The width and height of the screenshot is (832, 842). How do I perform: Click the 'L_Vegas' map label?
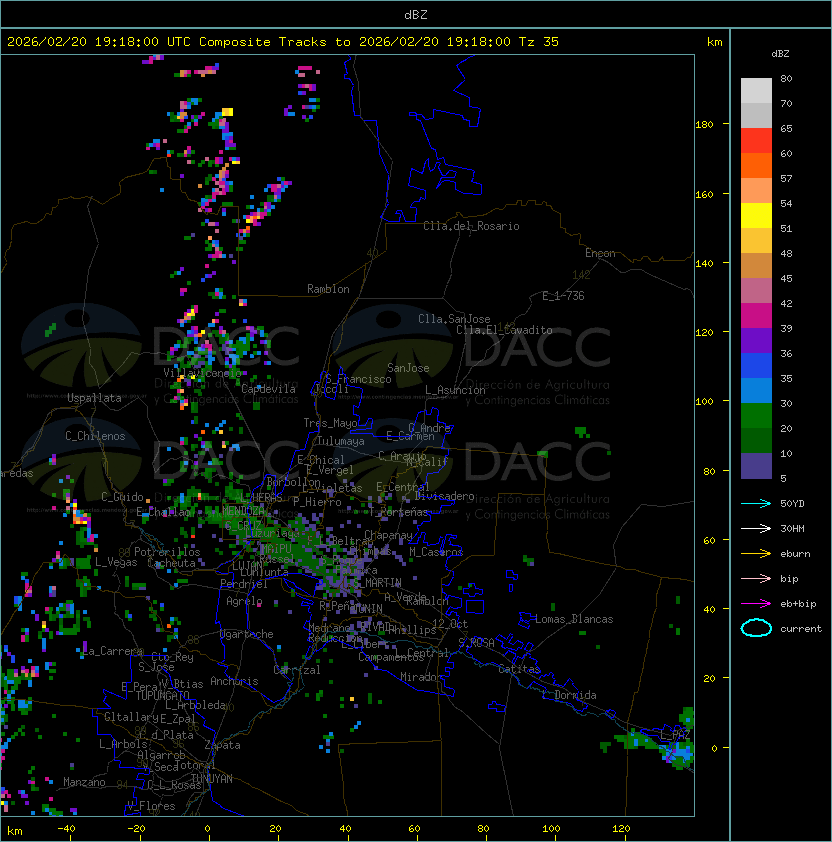tap(116, 562)
